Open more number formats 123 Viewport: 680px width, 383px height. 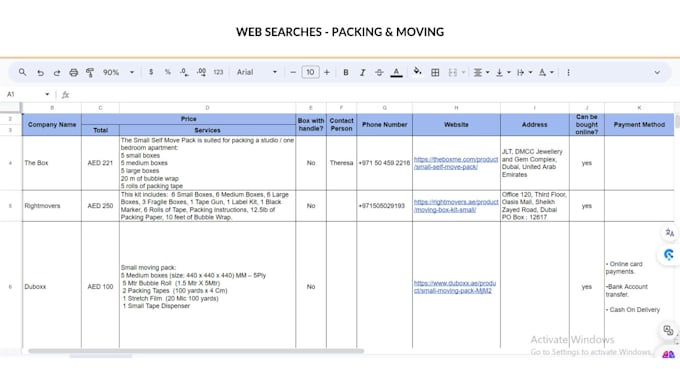(218, 72)
